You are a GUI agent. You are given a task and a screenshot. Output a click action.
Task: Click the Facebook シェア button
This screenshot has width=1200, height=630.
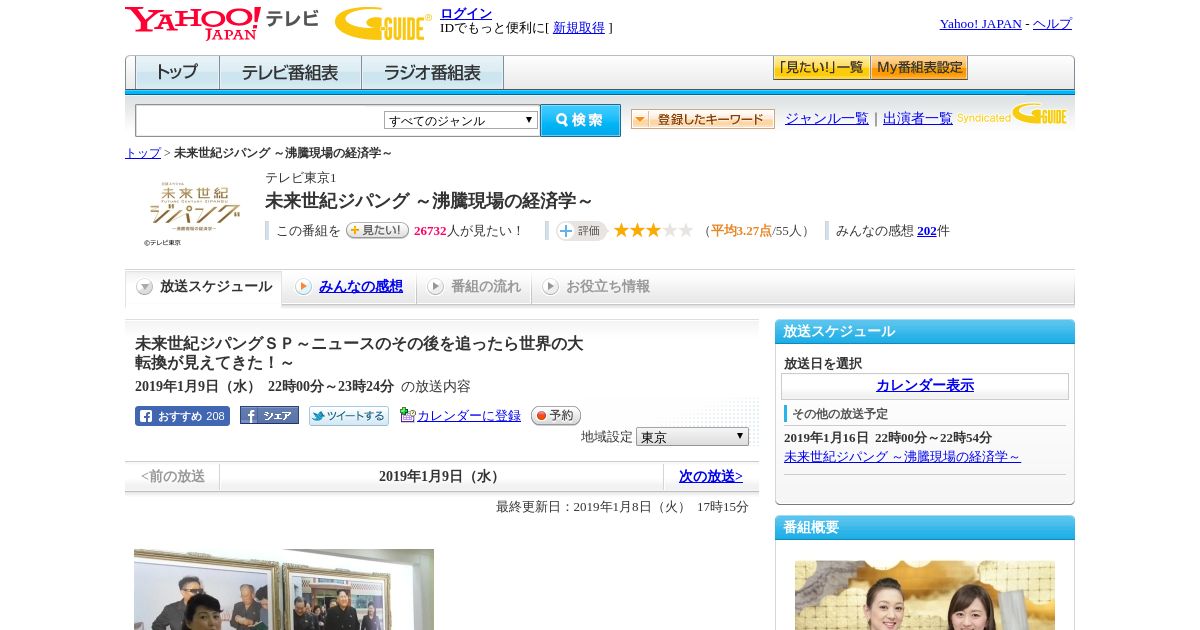click(269, 416)
